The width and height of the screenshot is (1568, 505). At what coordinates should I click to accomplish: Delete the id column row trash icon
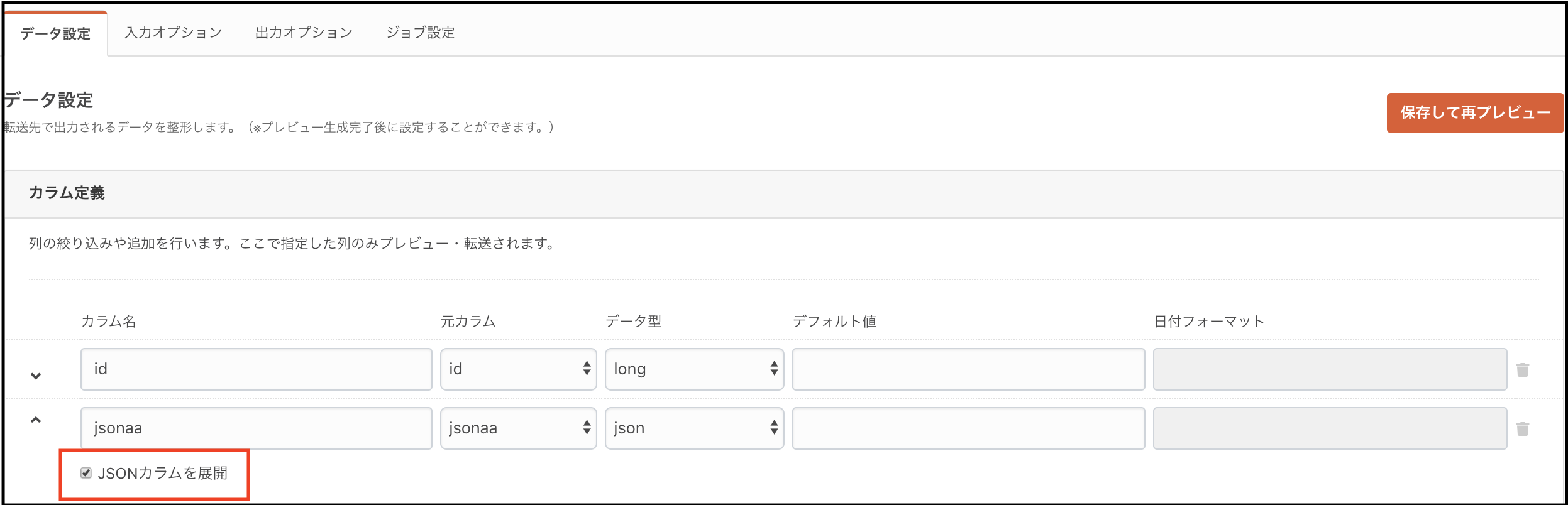point(1522,369)
